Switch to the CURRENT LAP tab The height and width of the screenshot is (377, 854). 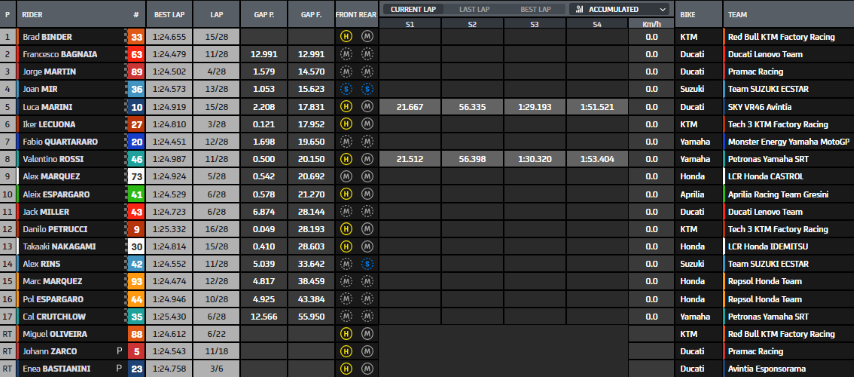point(413,9)
